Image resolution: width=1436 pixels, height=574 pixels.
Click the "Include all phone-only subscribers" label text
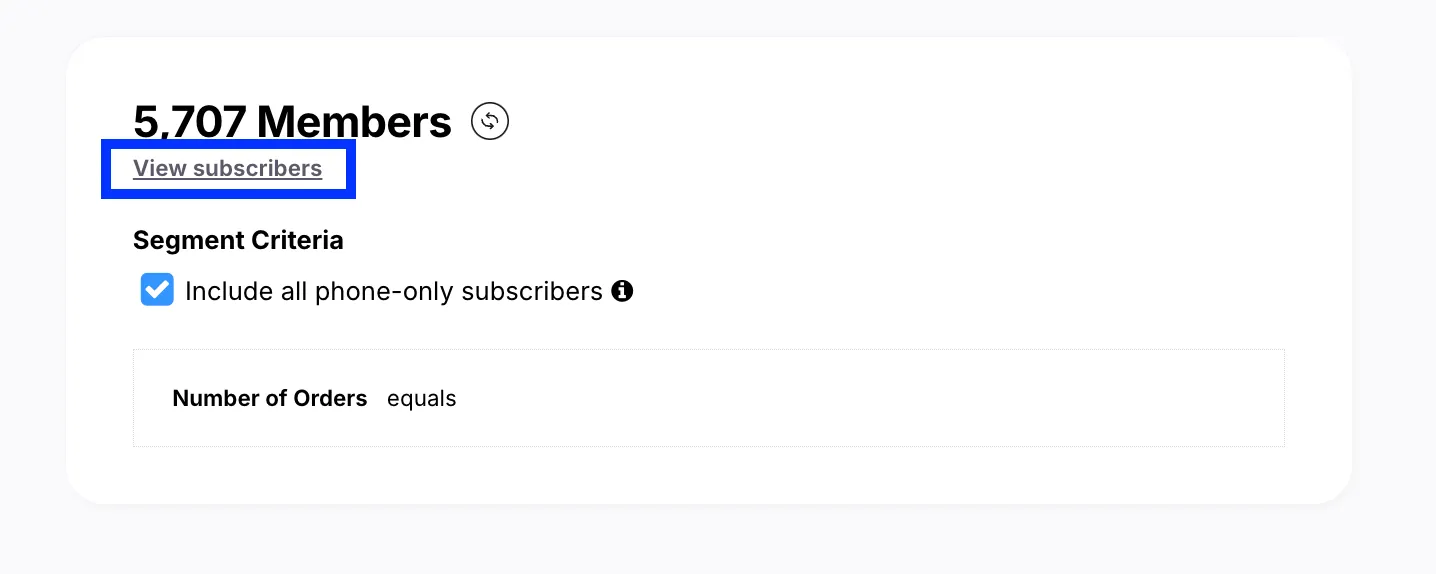coord(393,291)
